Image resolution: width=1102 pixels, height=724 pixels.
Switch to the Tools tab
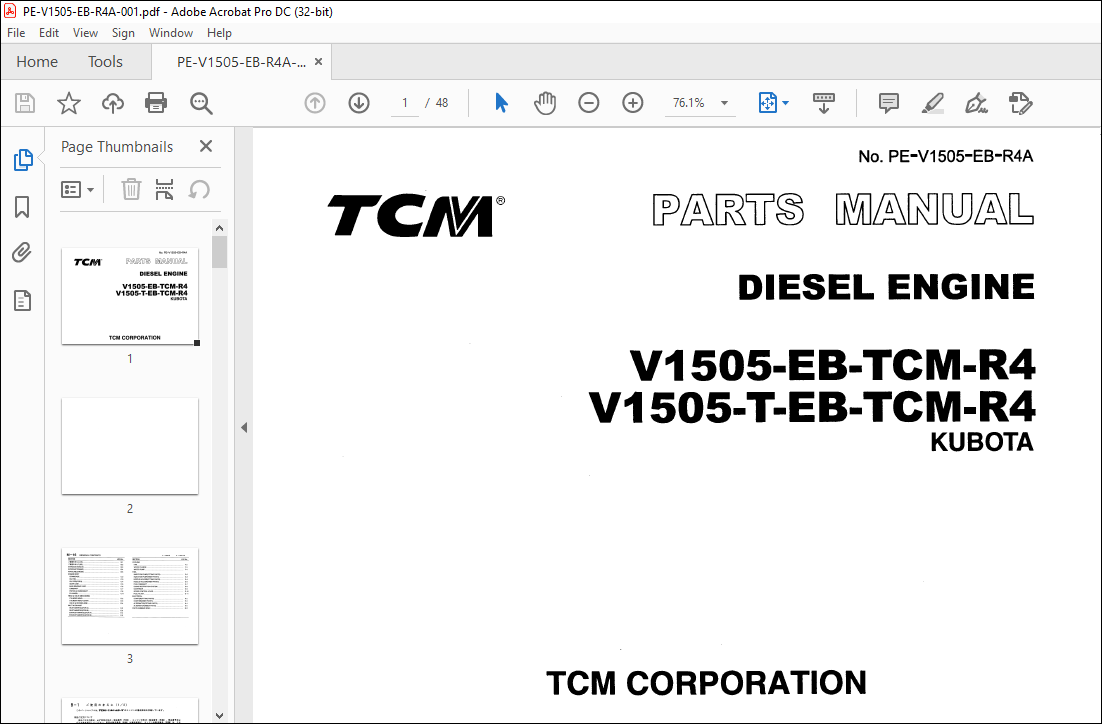(105, 62)
